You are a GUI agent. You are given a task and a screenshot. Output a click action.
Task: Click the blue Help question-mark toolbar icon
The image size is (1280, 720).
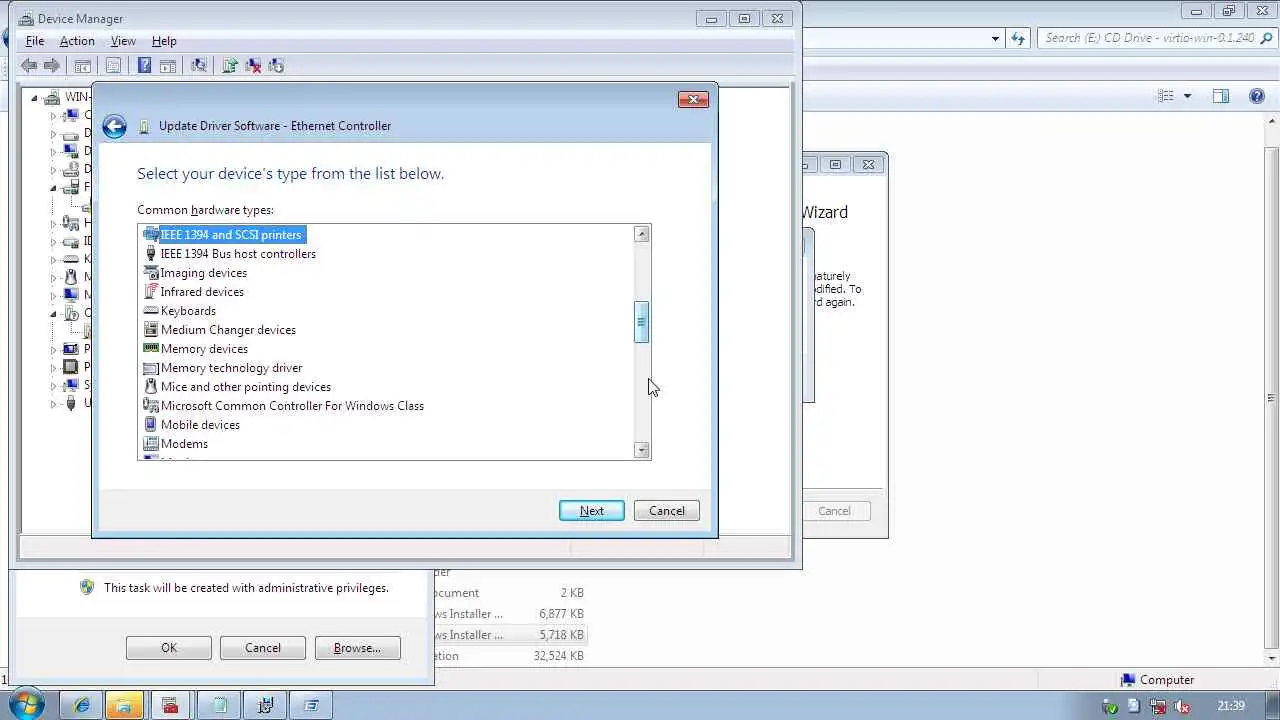144,66
